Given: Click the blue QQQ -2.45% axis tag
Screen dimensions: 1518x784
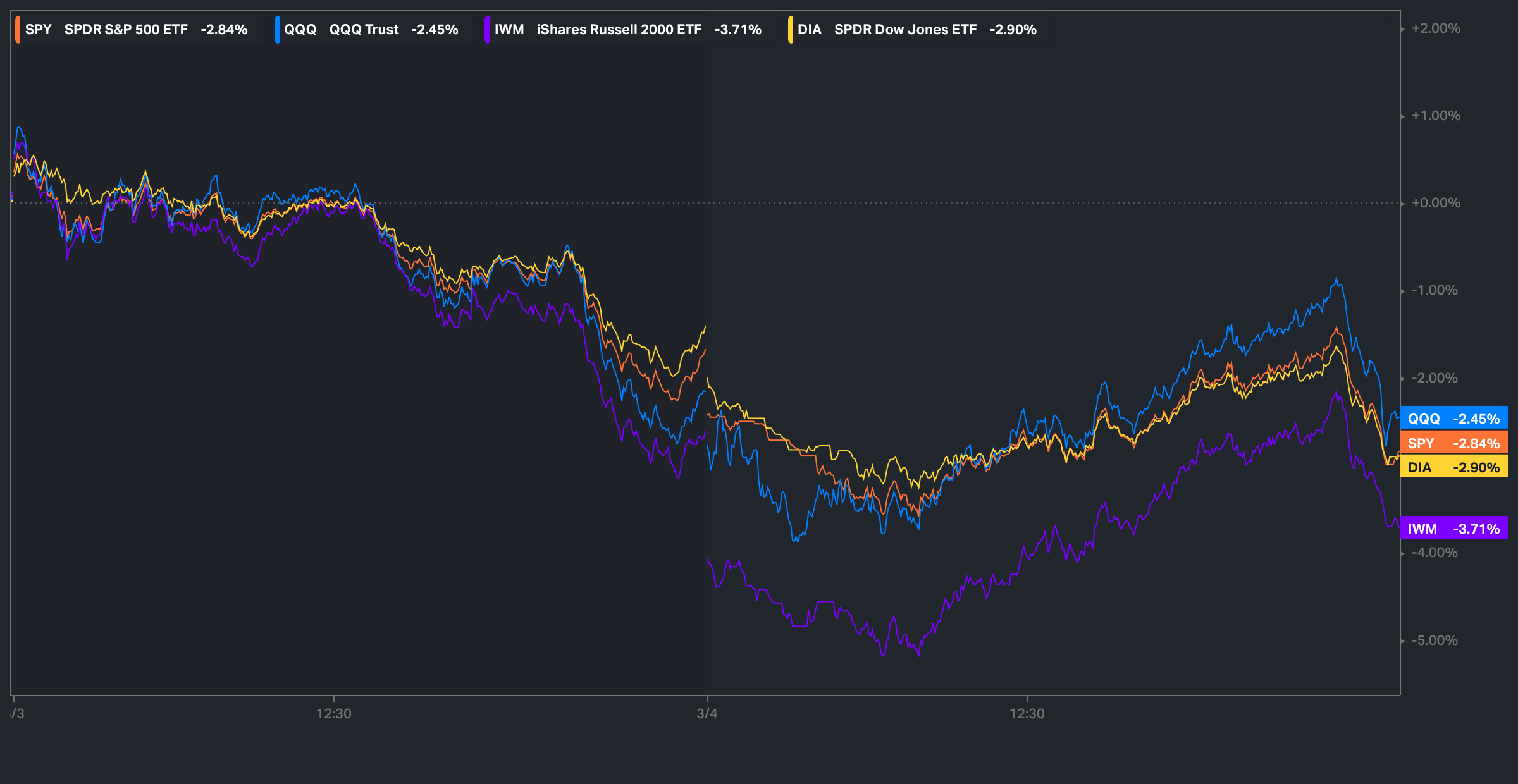Looking at the screenshot, I should coord(1453,419).
